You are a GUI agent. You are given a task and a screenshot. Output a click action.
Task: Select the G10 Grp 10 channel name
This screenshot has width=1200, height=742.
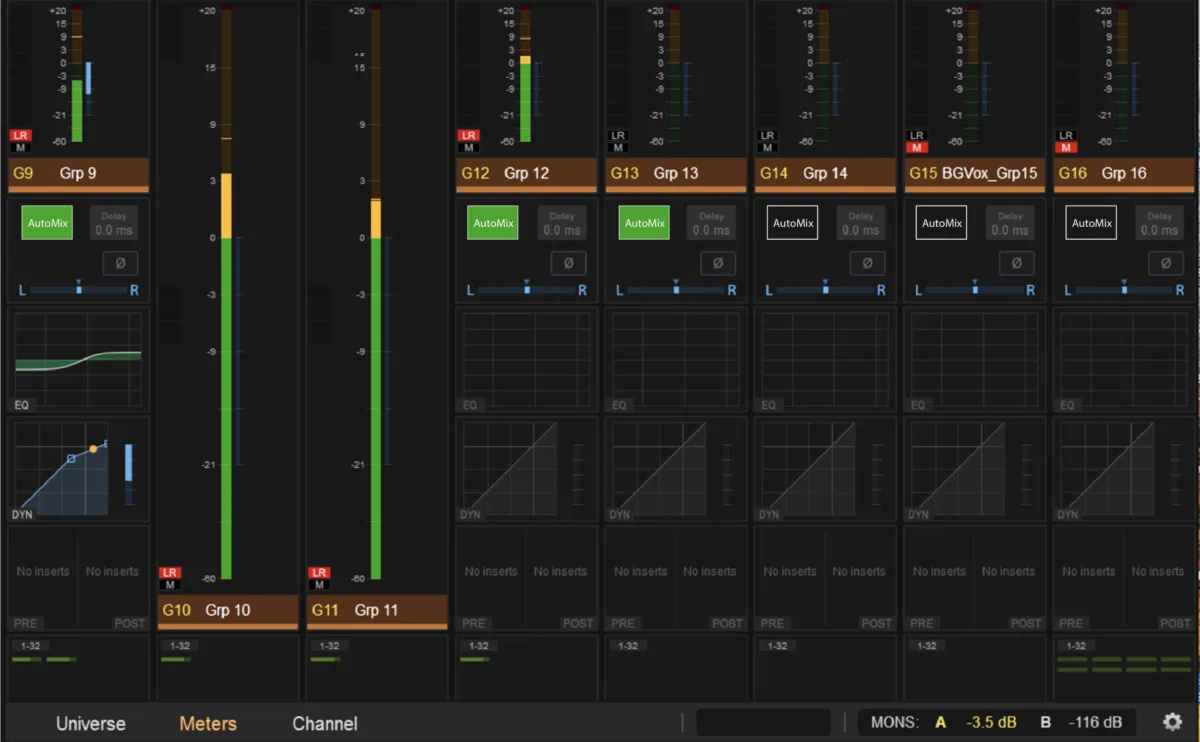pos(228,610)
